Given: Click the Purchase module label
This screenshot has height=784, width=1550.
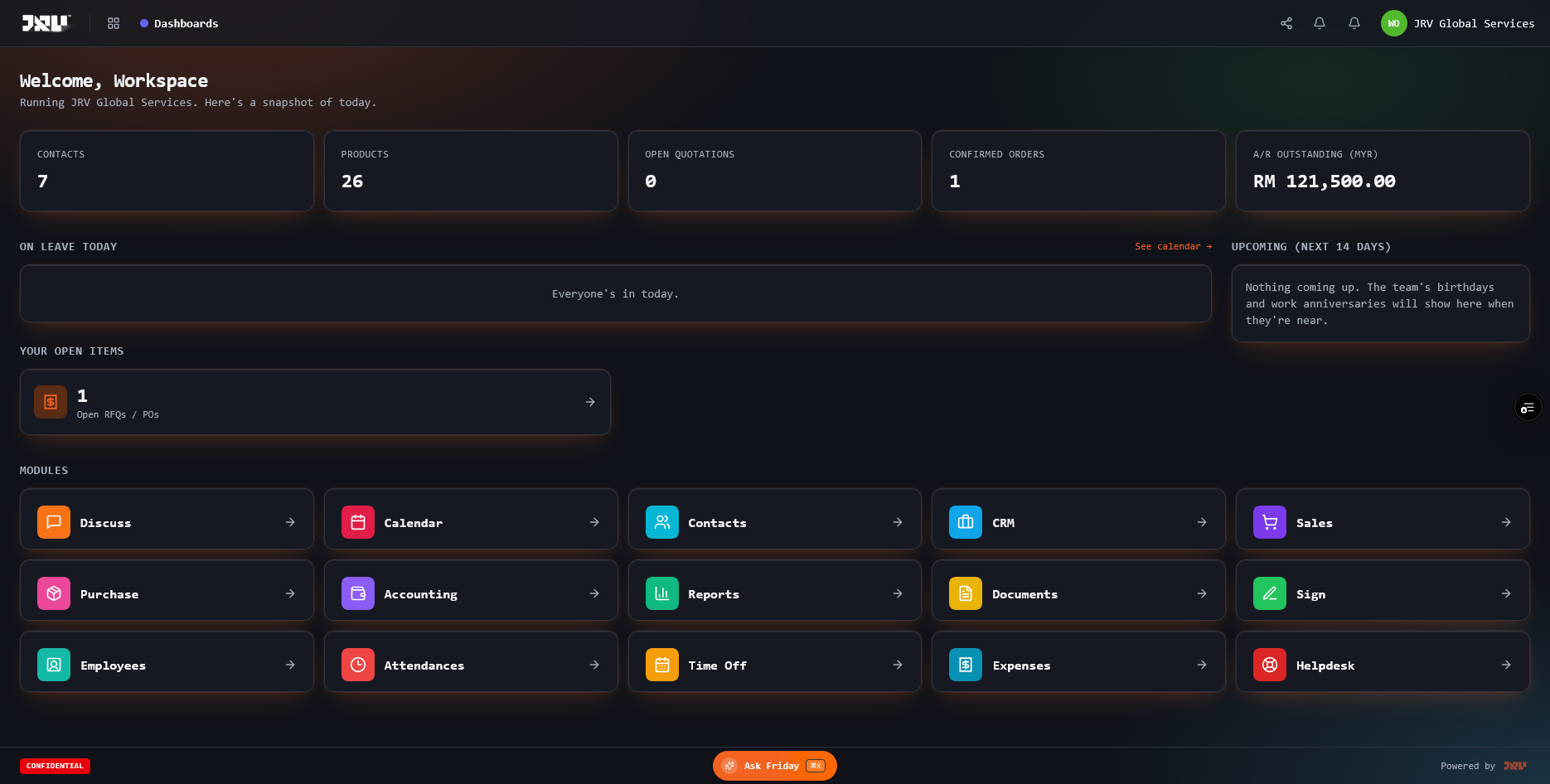Looking at the screenshot, I should [x=109, y=594].
